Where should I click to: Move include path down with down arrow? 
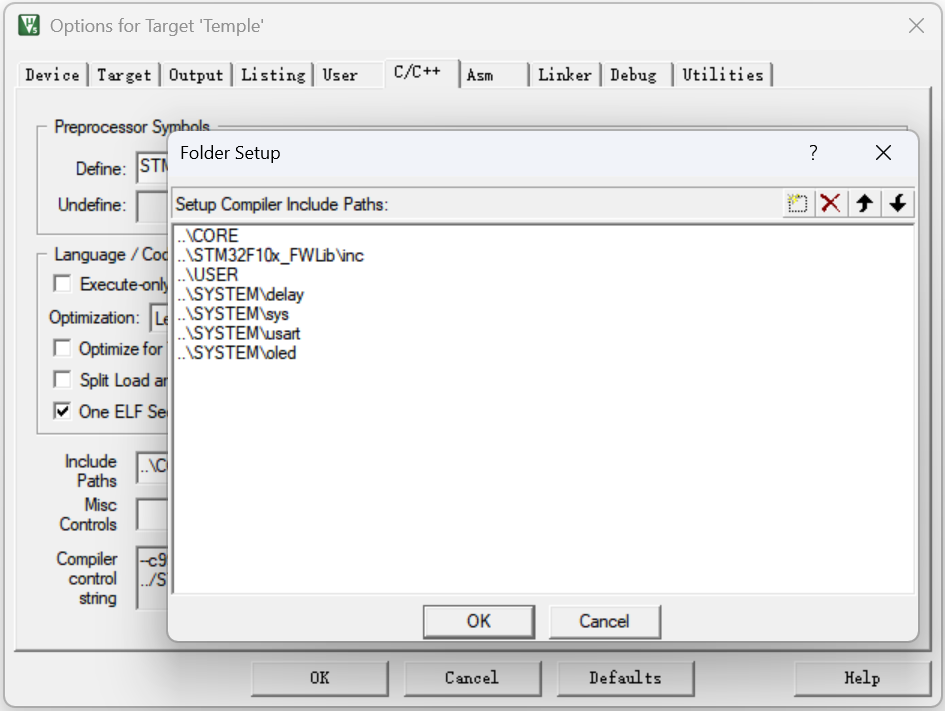[897, 204]
